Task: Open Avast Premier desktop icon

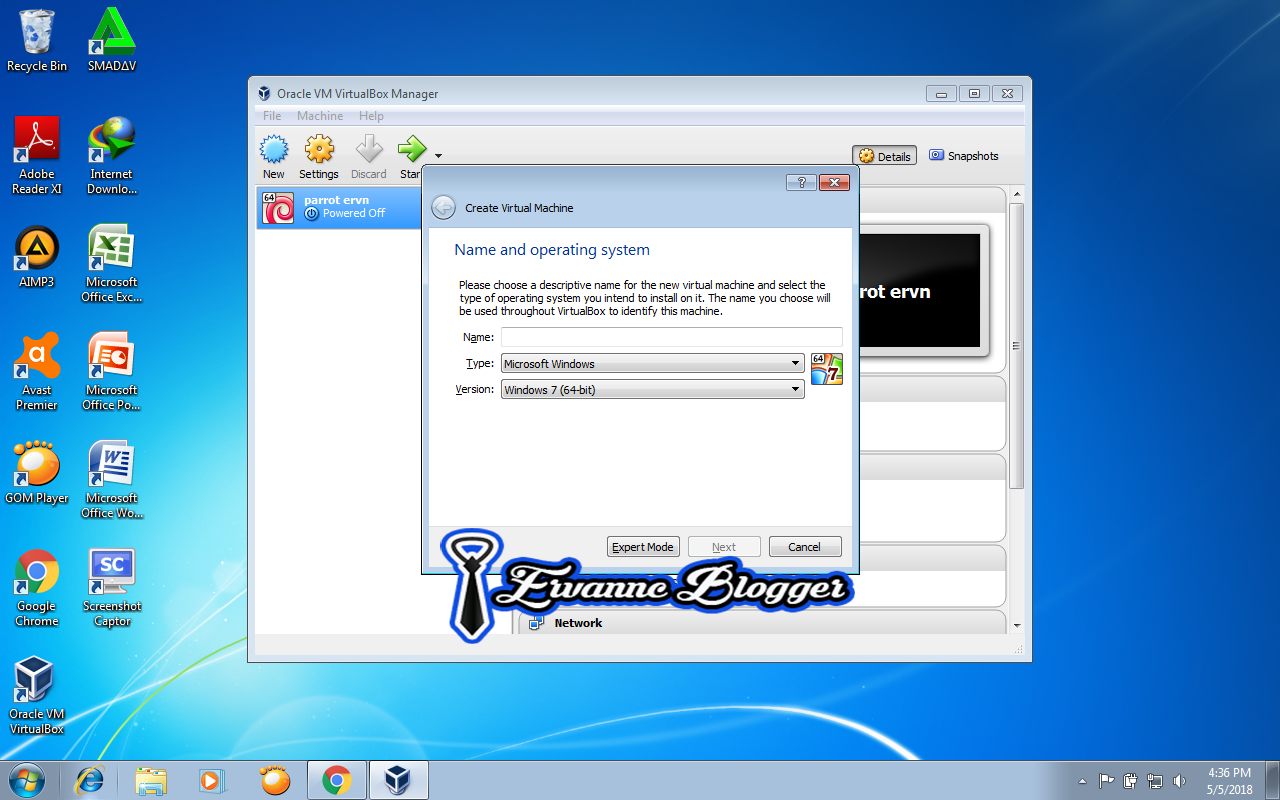Action: point(37,371)
